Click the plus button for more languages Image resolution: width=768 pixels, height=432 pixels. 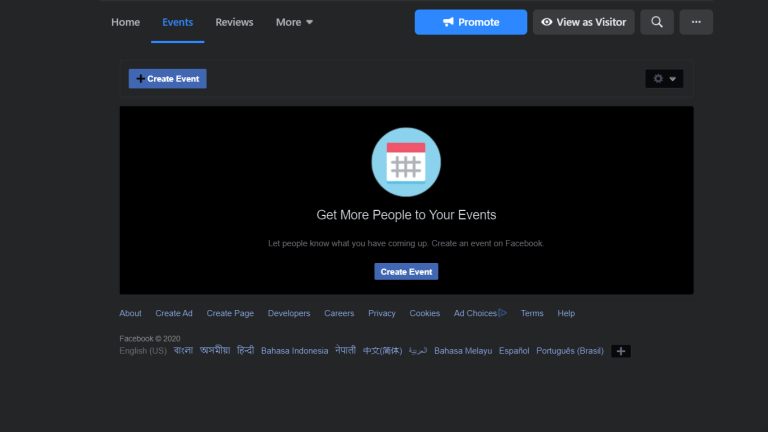coord(621,351)
